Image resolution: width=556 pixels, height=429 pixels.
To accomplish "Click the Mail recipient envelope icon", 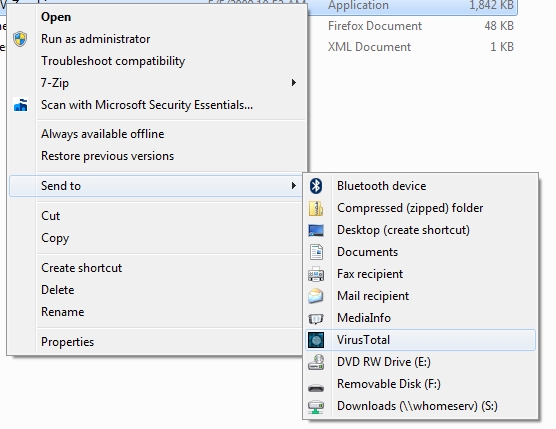I will click(316, 296).
